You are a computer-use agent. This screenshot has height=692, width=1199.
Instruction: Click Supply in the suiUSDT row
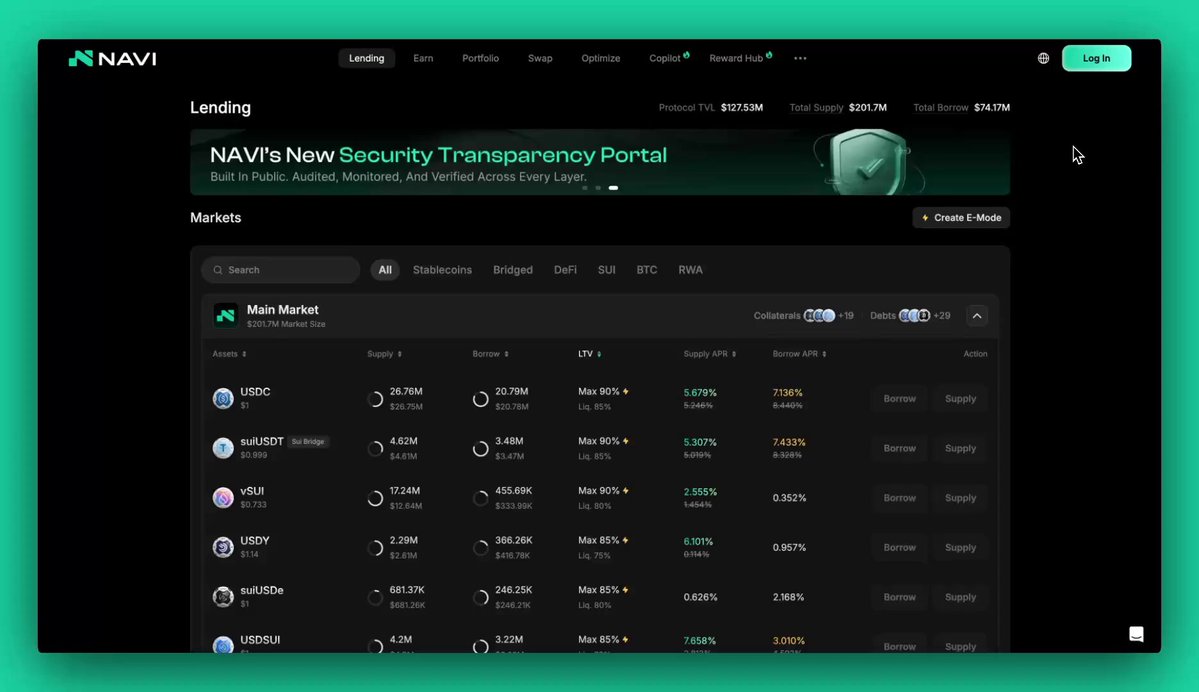[960, 448]
